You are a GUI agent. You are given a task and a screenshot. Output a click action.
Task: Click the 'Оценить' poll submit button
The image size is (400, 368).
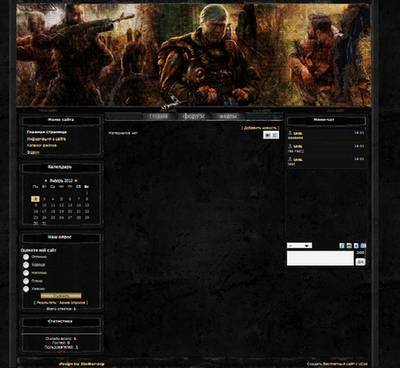pos(61,296)
